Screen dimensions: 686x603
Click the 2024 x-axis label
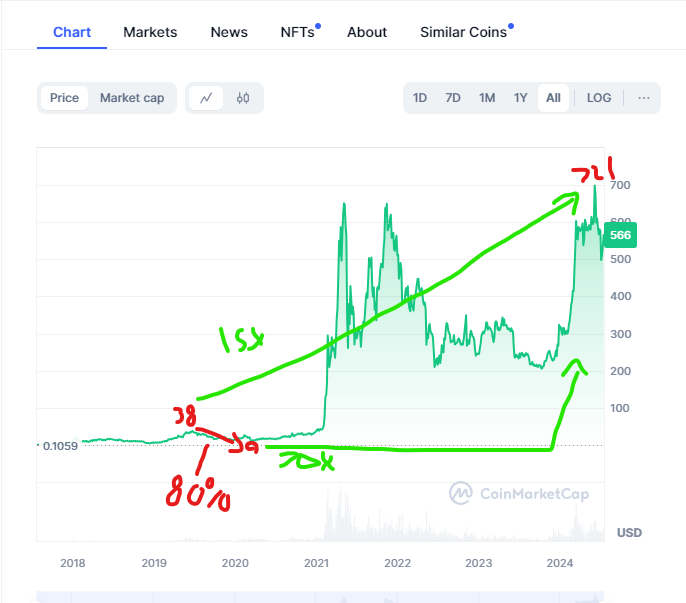560,563
